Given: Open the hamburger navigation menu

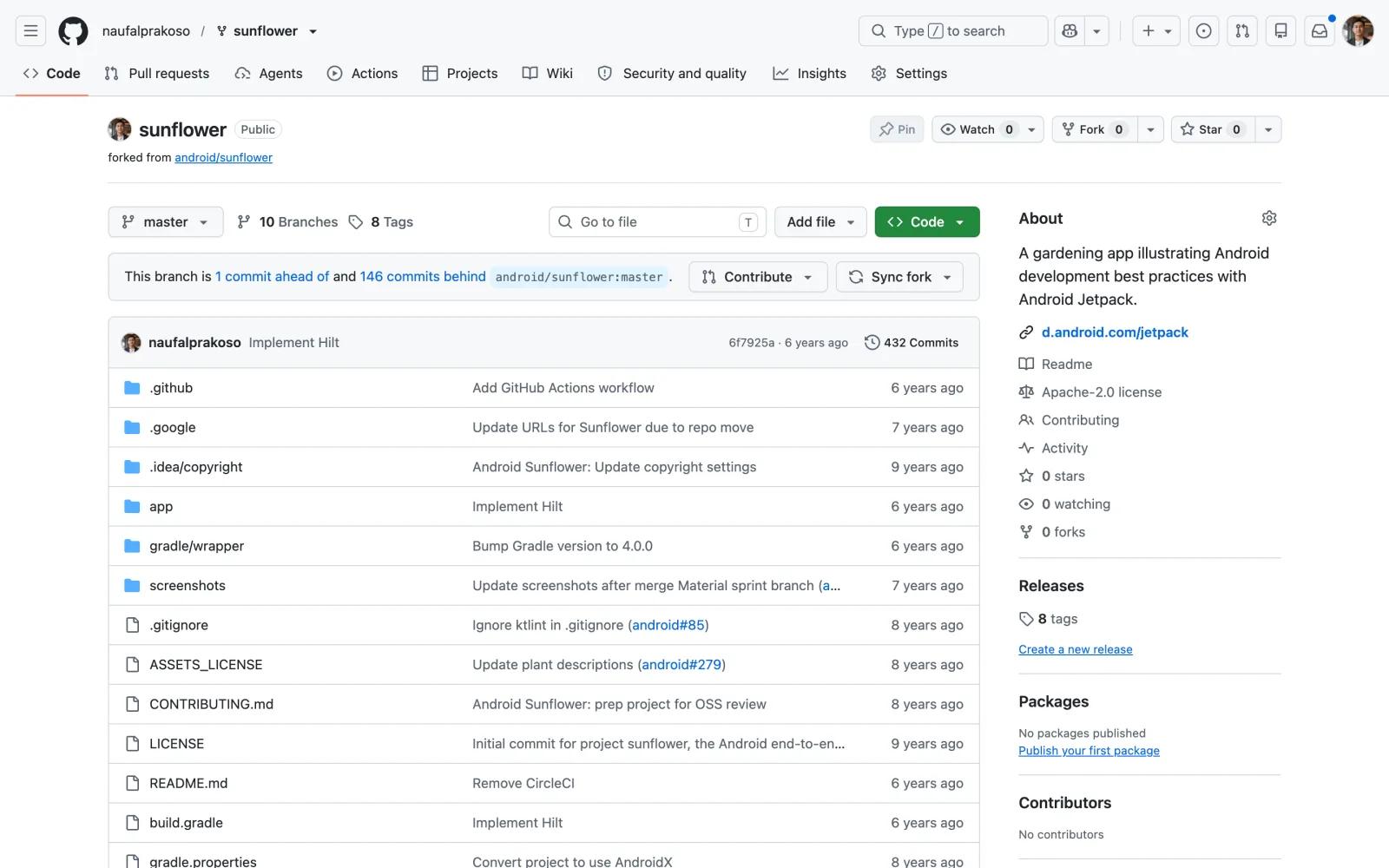Looking at the screenshot, I should tap(30, 31).
